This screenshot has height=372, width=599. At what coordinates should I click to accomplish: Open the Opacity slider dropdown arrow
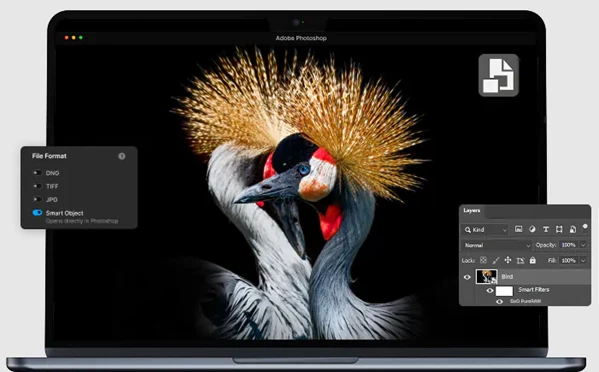pyautogui.click(x=583, y=245)
